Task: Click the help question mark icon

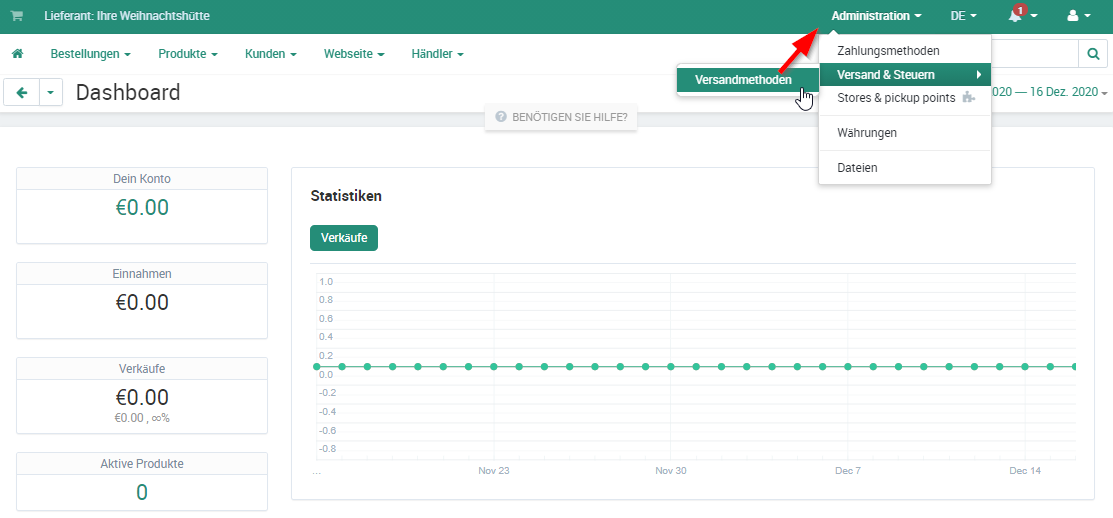Action: 500,116
